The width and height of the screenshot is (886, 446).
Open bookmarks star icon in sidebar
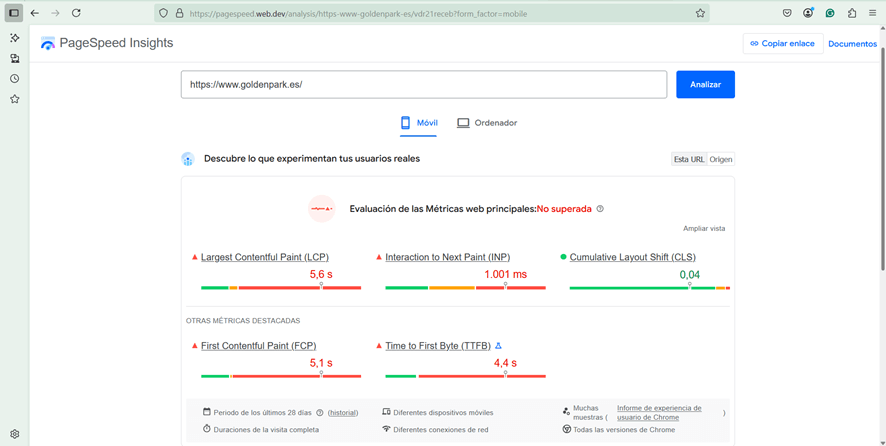point(15,99)
